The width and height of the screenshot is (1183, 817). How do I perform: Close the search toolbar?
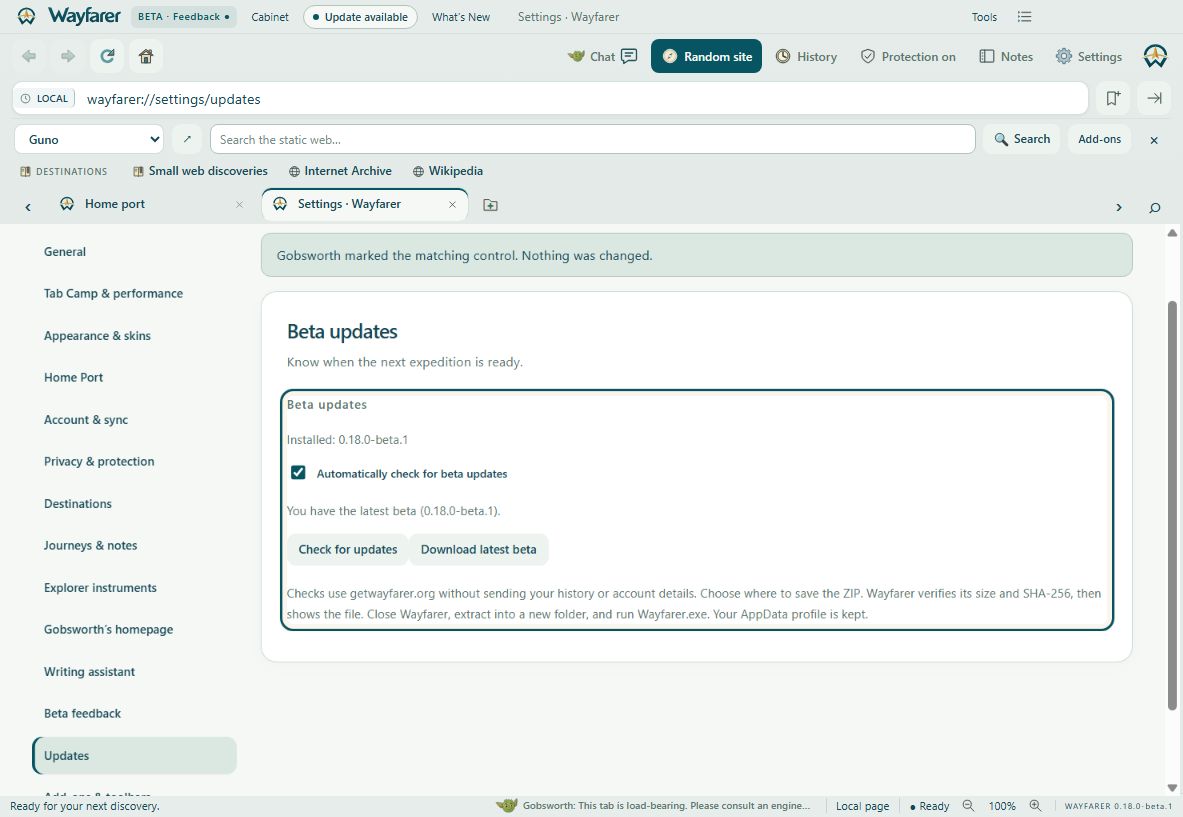click(x=1154, y=140)
